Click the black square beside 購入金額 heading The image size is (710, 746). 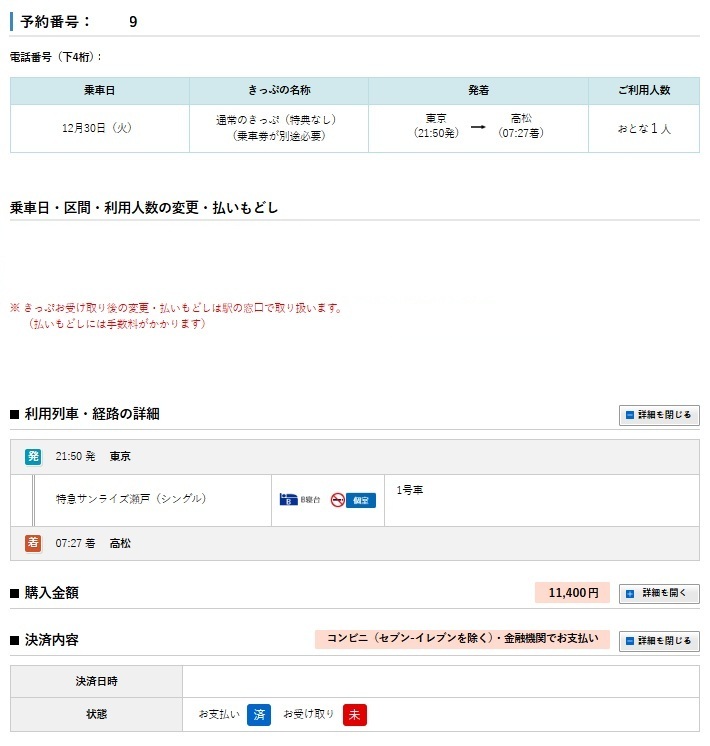tap(15, 594)
